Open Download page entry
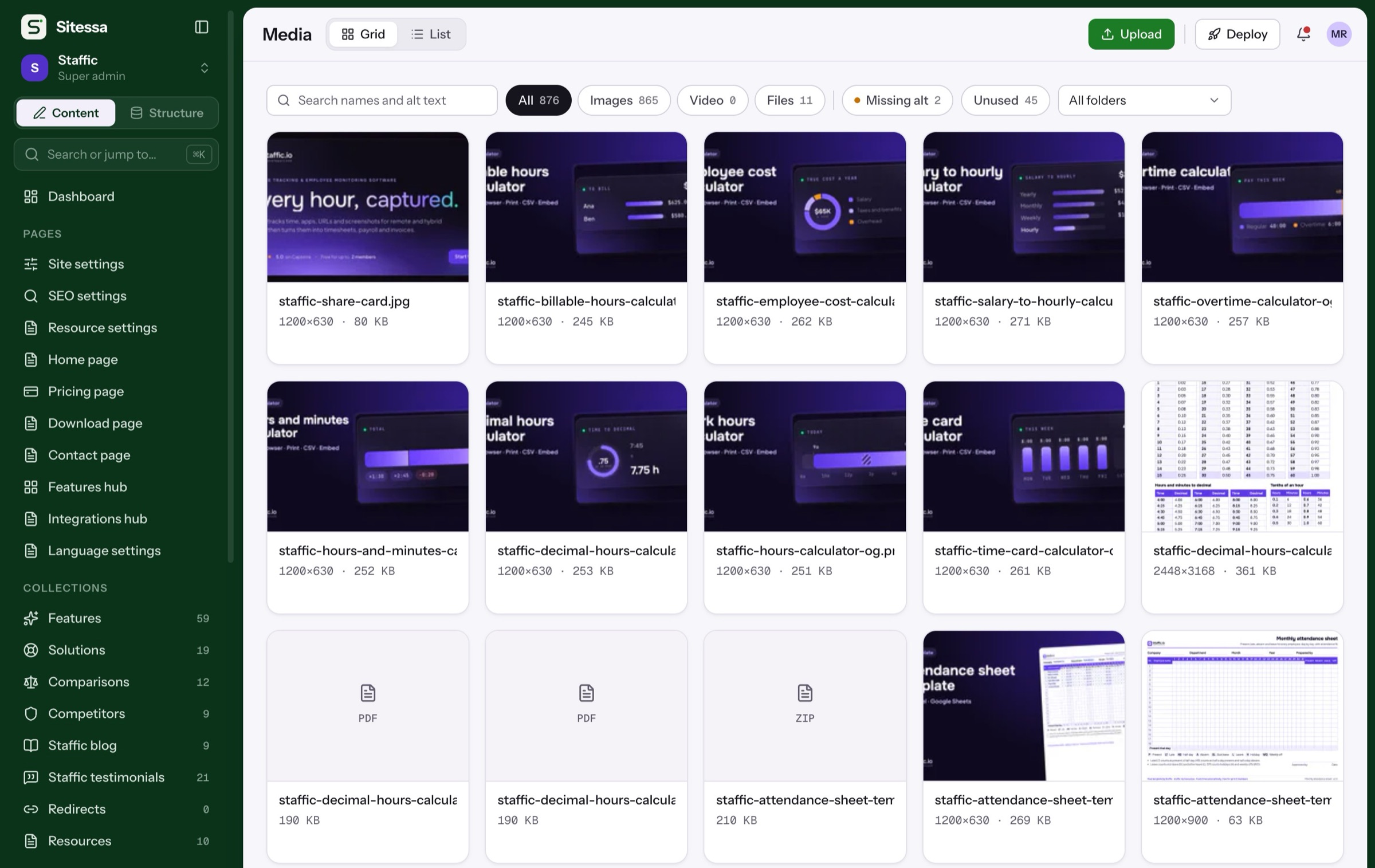This screenshot has height=868, width=1375. (x=116, y=423)
